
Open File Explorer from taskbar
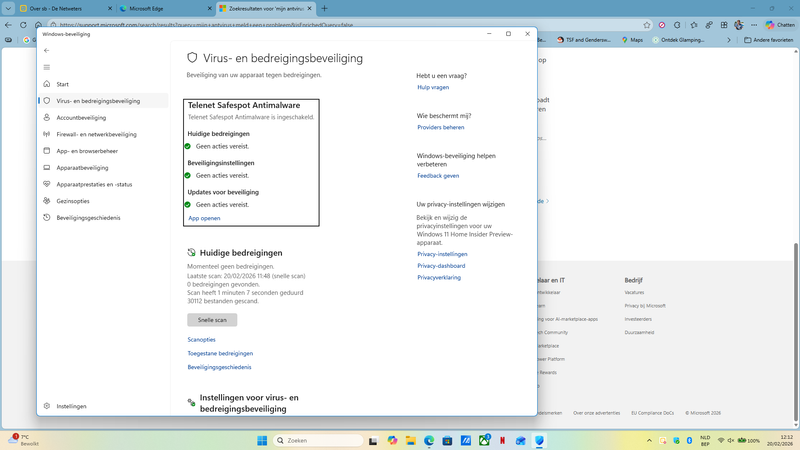(x=411, y=441)
